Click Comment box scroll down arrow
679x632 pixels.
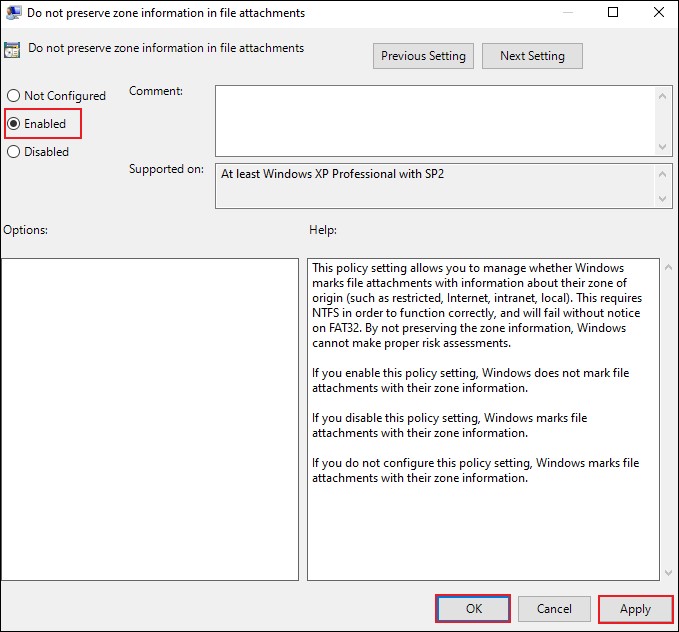(x=662, y=146)
